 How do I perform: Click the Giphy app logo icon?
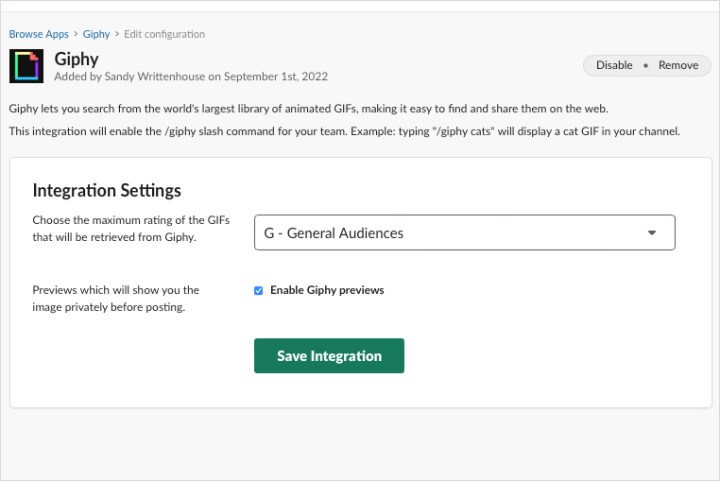coord(26,66)
